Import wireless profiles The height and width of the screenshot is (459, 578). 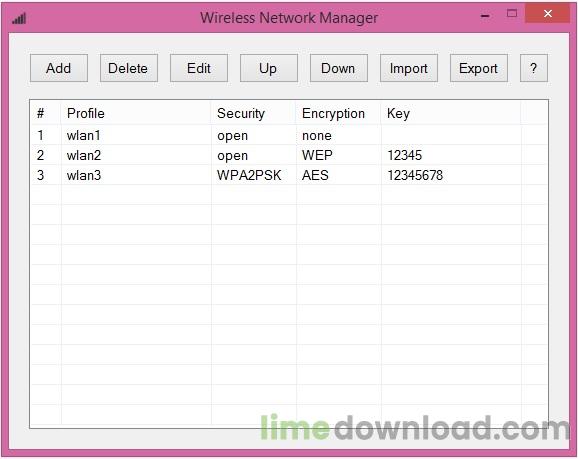pos(409,68)
